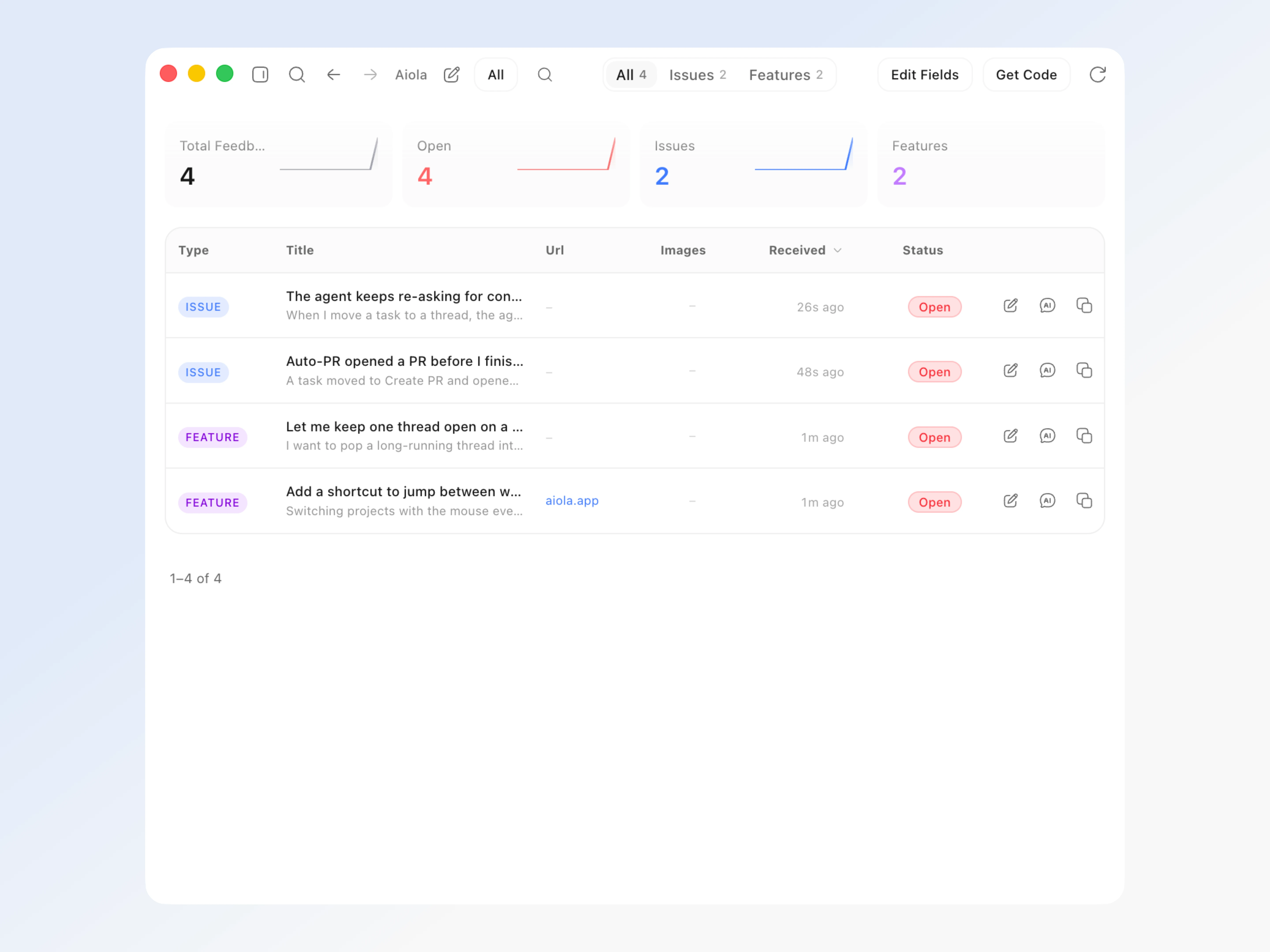Click the Open status of the 26s ago row
The image size is (1270, 952).
tap(935, 307)
